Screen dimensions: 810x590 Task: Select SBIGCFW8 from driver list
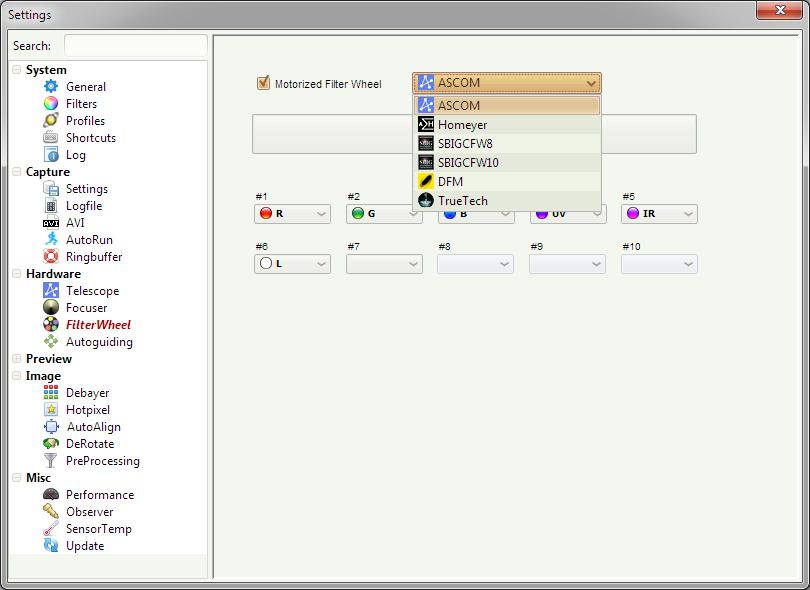point(507,144)
